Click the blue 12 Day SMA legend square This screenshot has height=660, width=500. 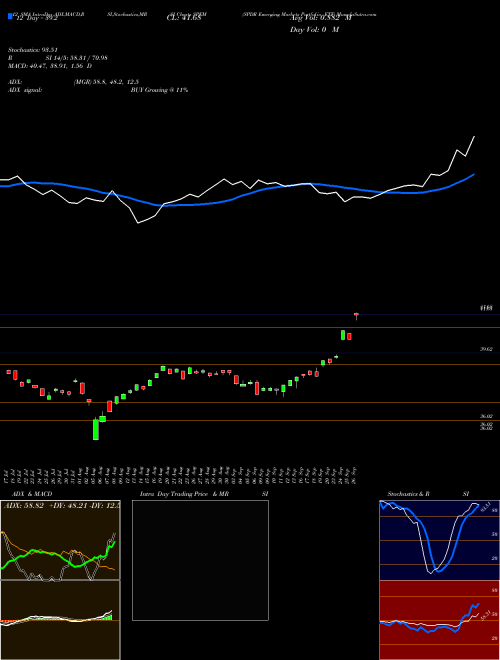[x=10, y=16]
